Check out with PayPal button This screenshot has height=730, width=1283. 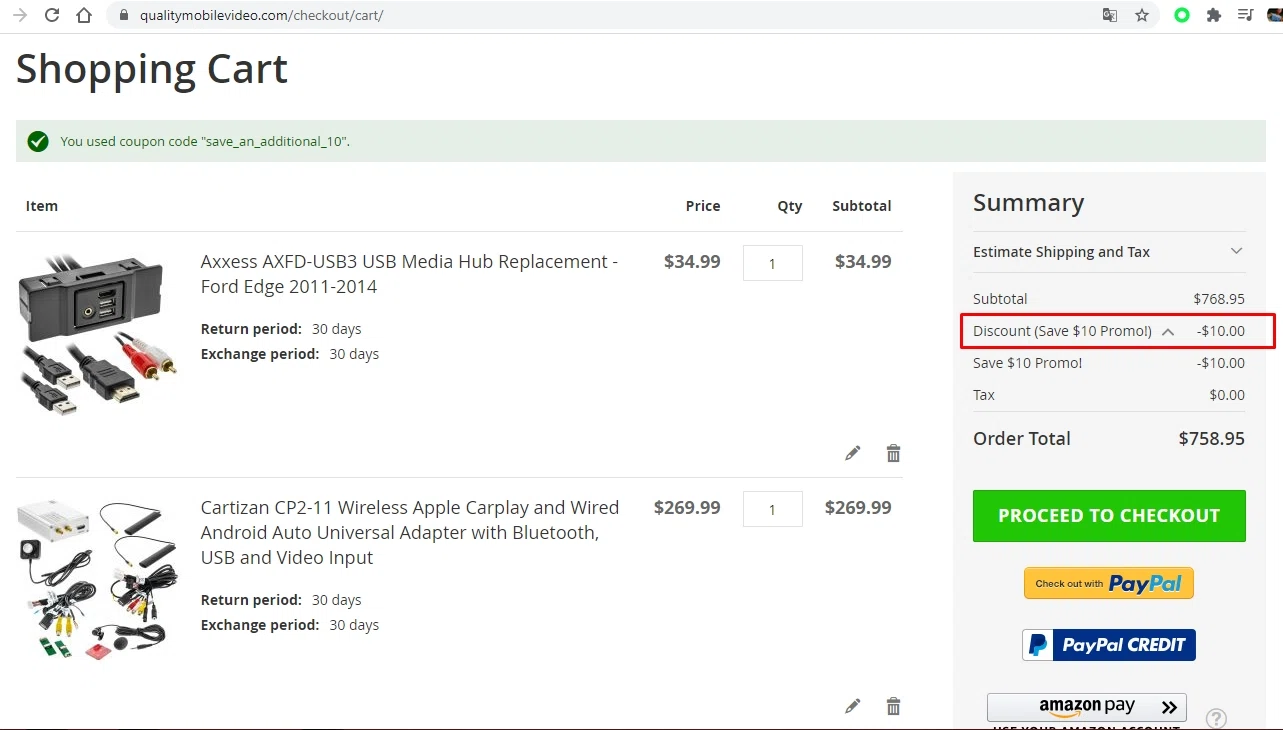pyautogui.click(x=1109, y=583)
